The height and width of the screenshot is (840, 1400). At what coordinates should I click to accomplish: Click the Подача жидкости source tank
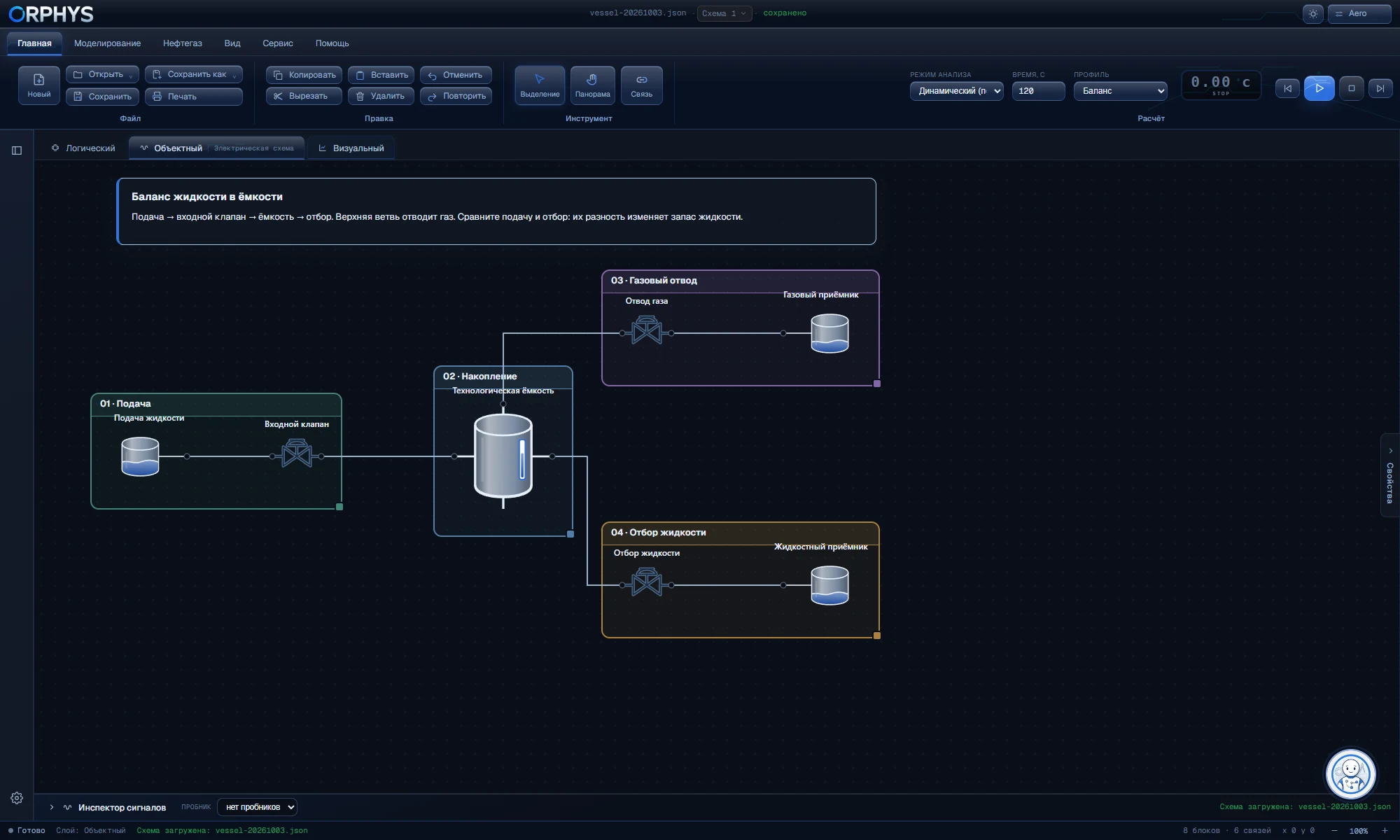click(140, 456)
